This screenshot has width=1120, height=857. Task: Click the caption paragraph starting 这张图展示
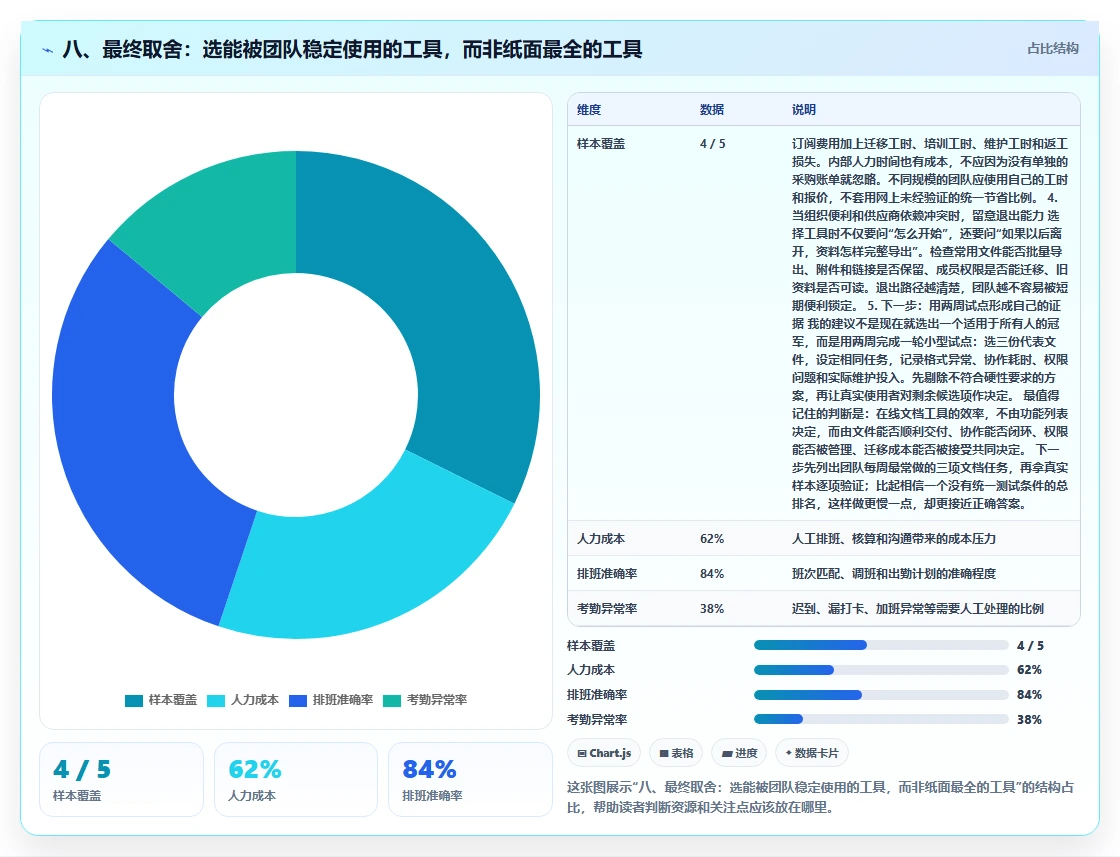[x=821, y=797]
